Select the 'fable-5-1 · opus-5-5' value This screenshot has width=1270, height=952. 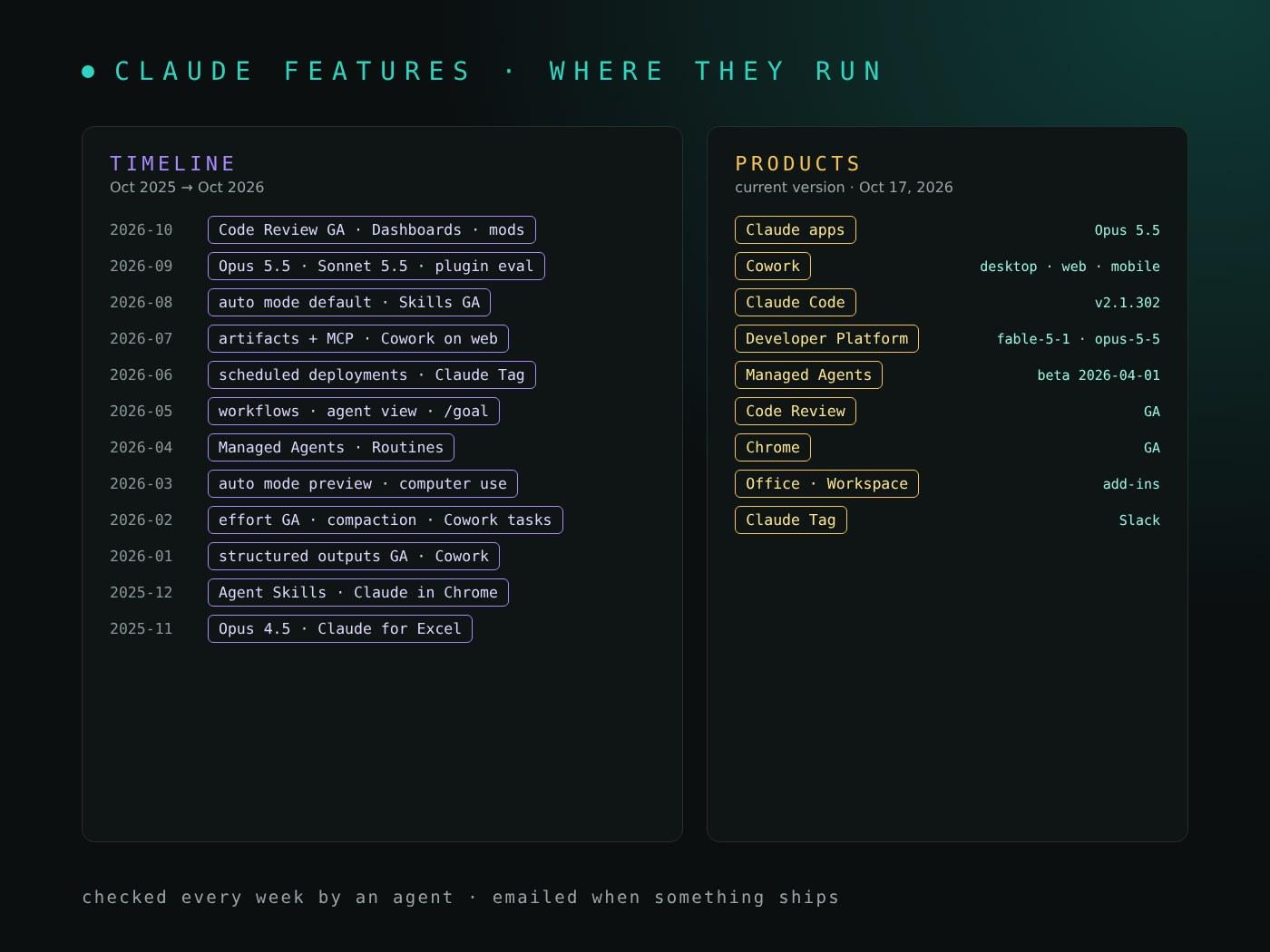[1079, 339]
